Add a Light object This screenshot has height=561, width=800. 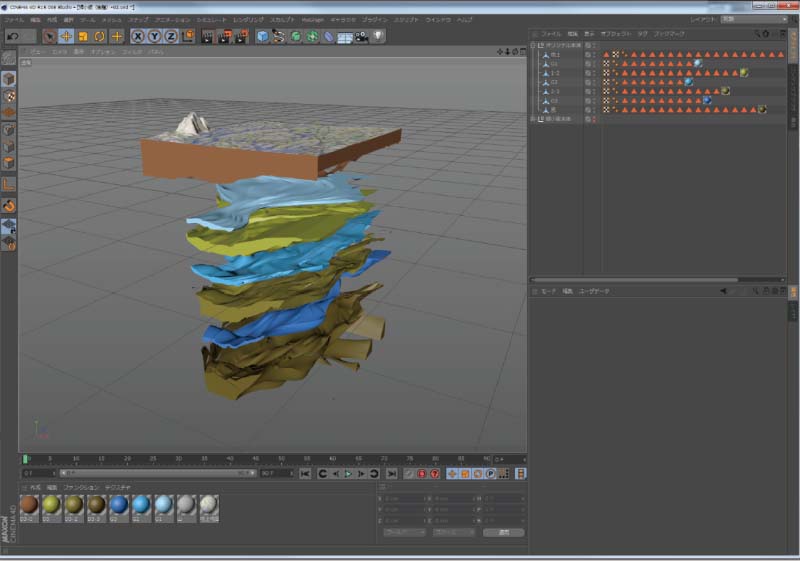378,36
